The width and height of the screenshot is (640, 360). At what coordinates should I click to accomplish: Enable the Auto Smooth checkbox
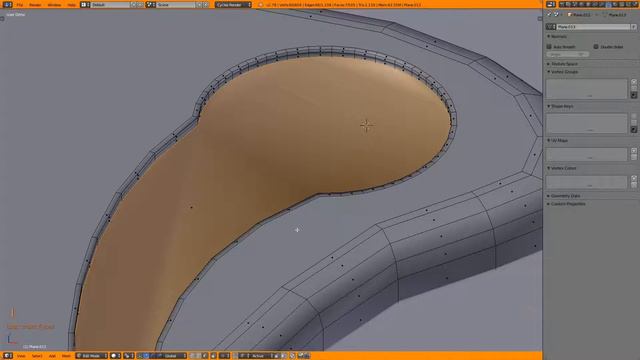click(x=549, y=47)
